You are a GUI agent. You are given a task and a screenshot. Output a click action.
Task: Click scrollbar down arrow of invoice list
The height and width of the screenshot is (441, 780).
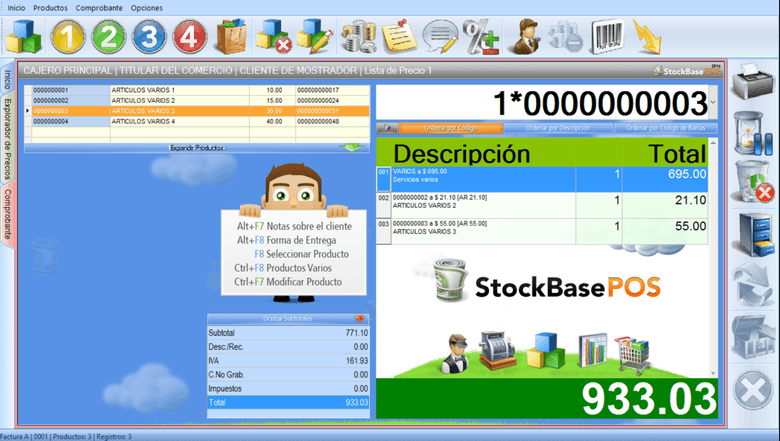[x=713, y=373]
